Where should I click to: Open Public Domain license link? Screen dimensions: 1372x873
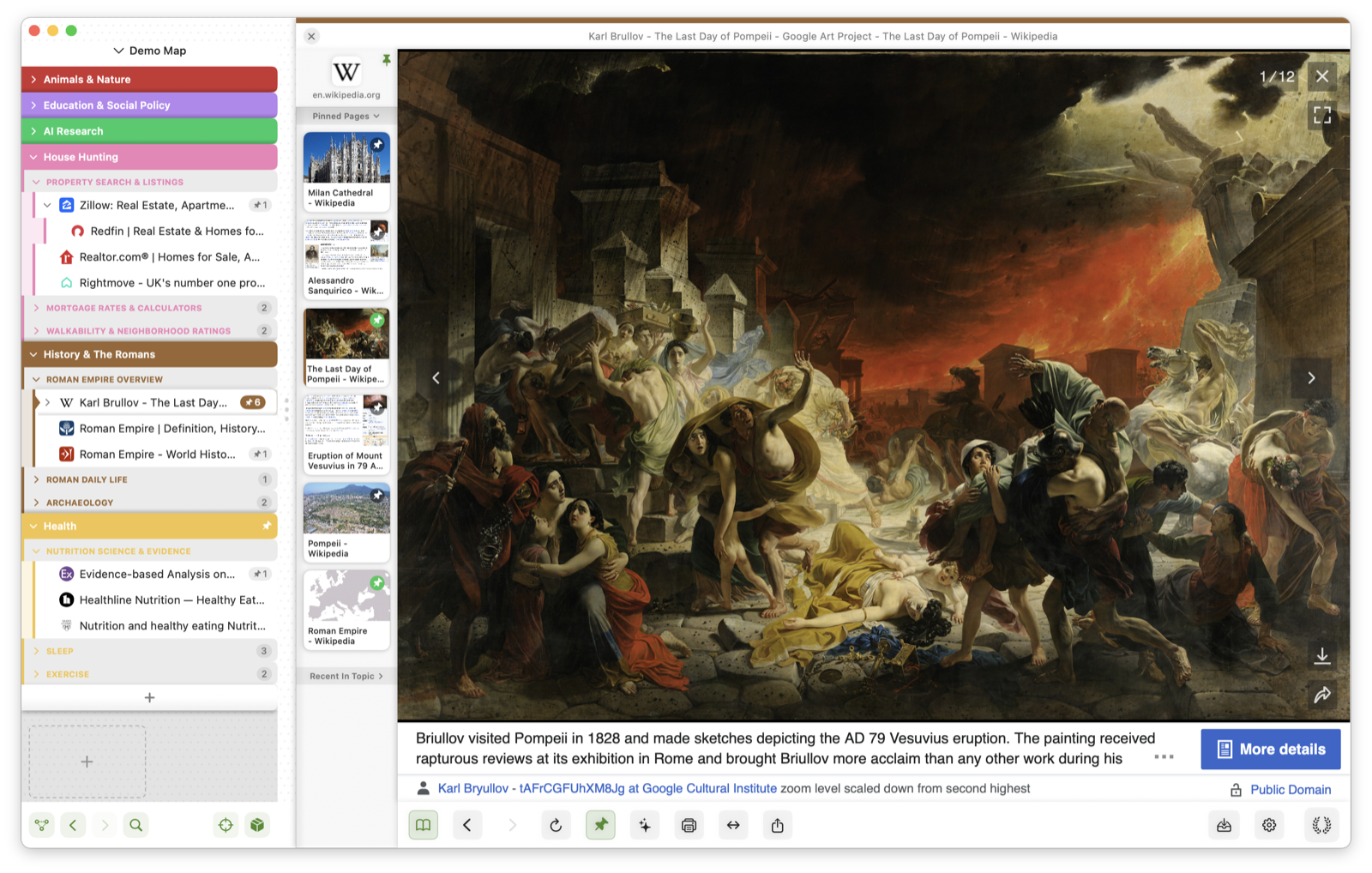point(1291,790)
